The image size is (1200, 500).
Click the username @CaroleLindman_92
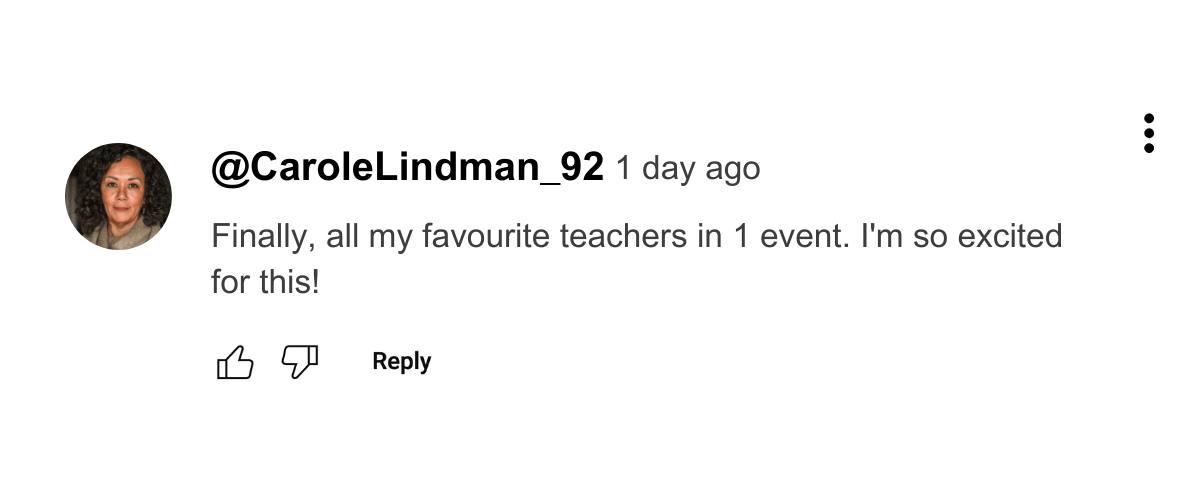click(x=408, y=168)
